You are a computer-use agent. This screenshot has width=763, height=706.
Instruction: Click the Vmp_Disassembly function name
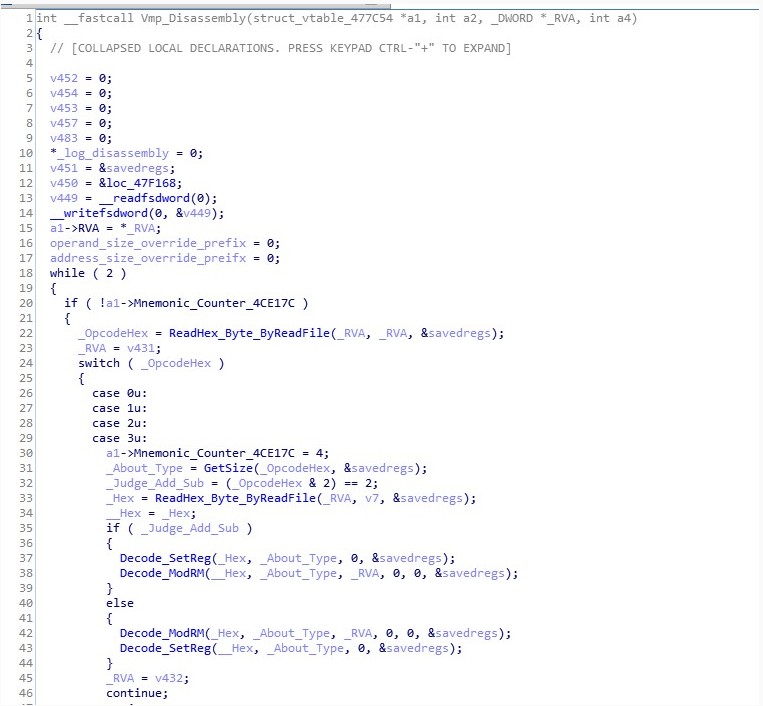[x=193, y=18]
